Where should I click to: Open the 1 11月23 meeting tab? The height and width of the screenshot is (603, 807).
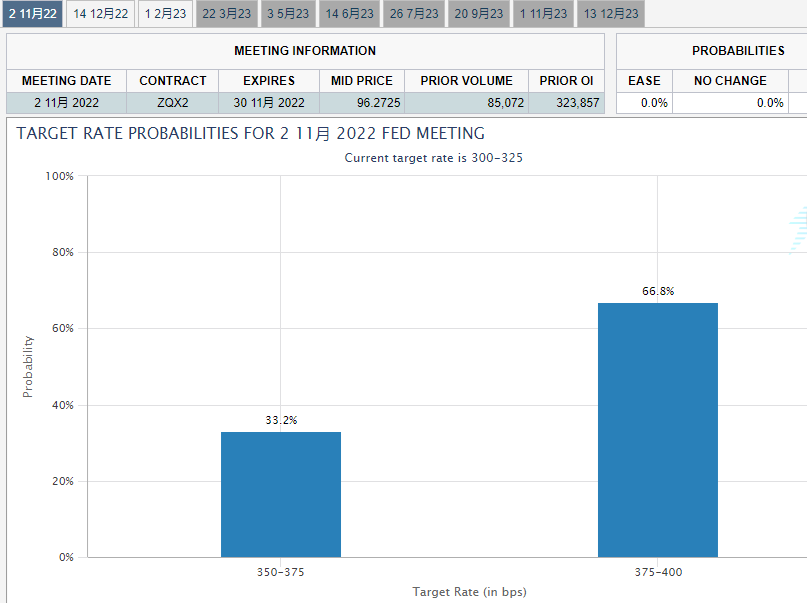pos(544,14)
